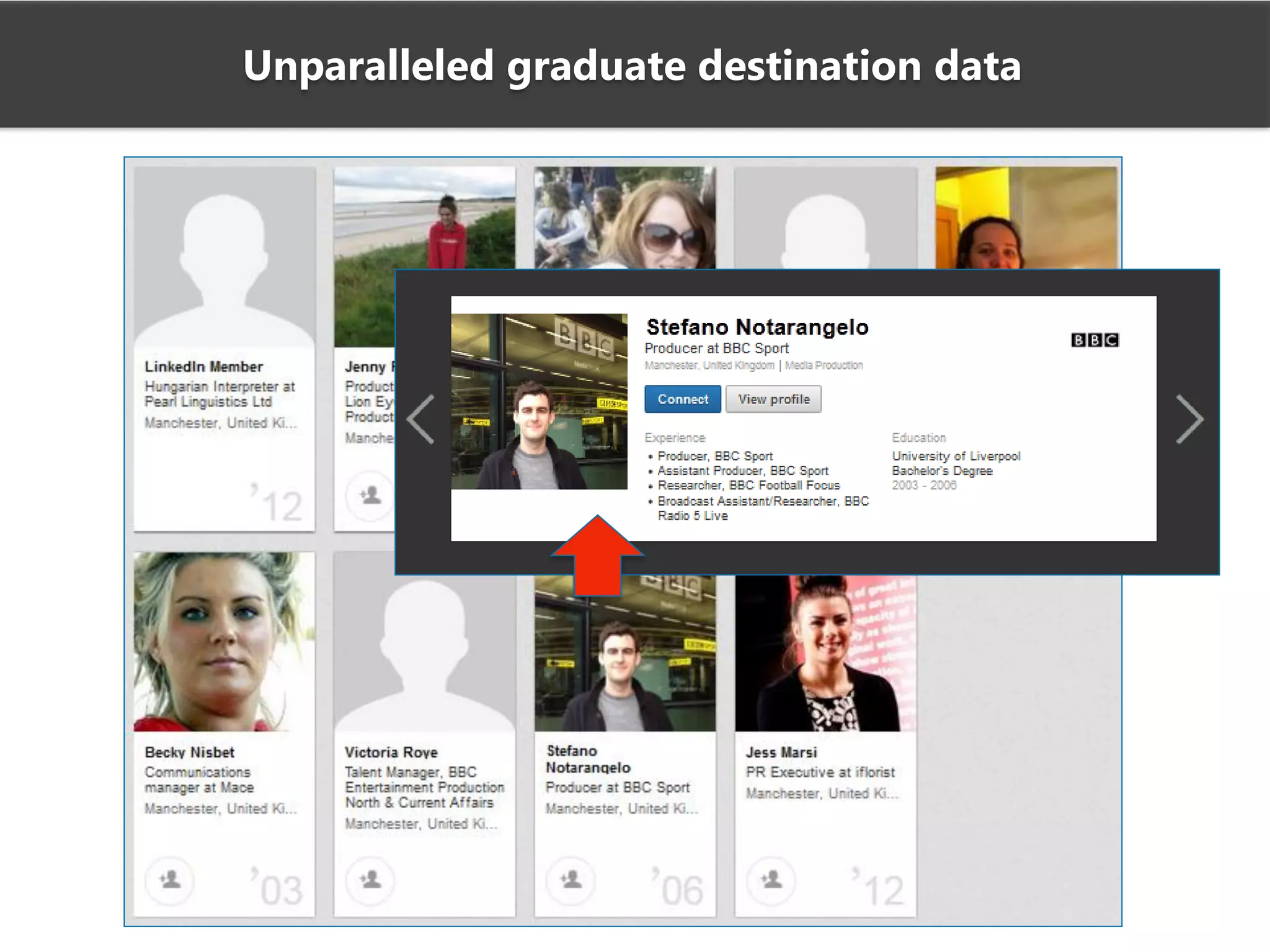
Task: Add Becky Nisbet as connection icon
Action: tap(169, 879)
